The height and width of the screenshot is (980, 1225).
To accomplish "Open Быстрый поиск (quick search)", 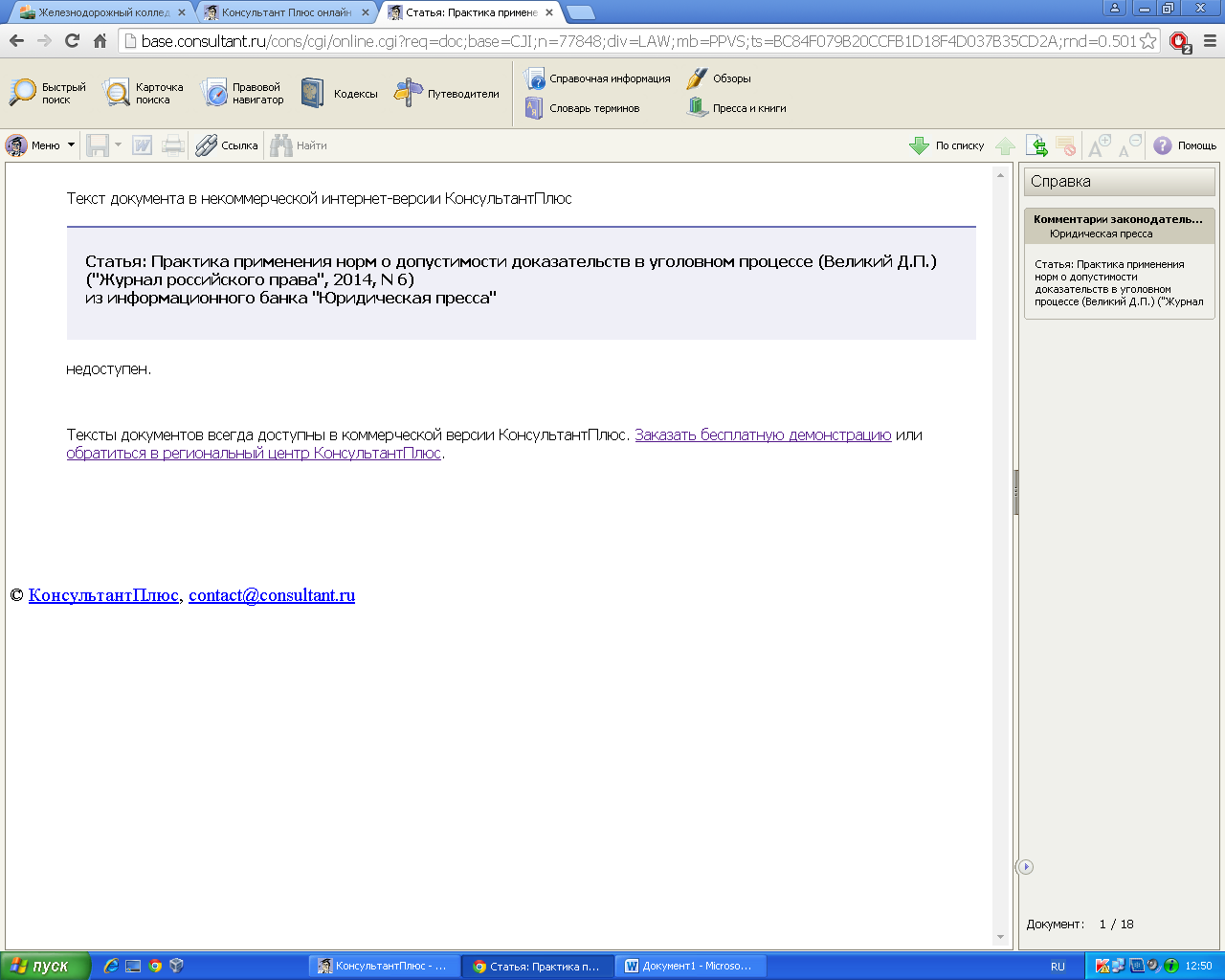I will coord(48,93).
